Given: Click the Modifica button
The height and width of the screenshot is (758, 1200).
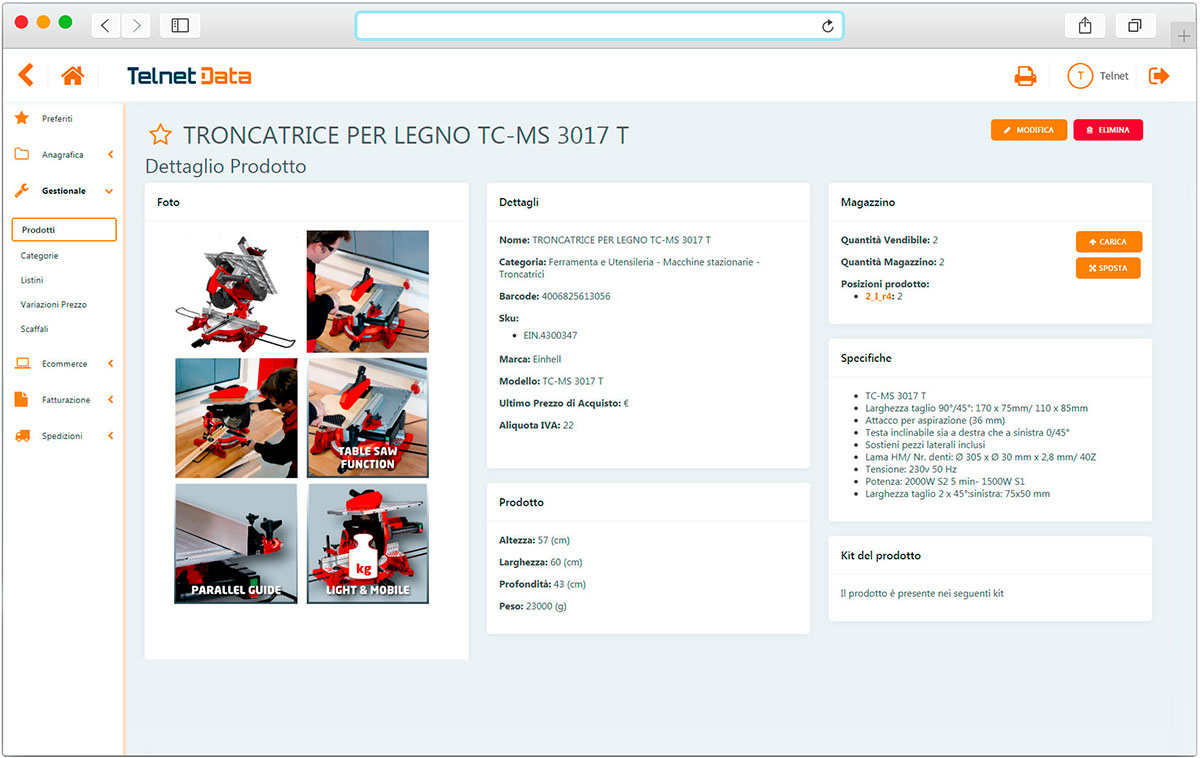Looking at the screenshot, I should coord(1029,130).
